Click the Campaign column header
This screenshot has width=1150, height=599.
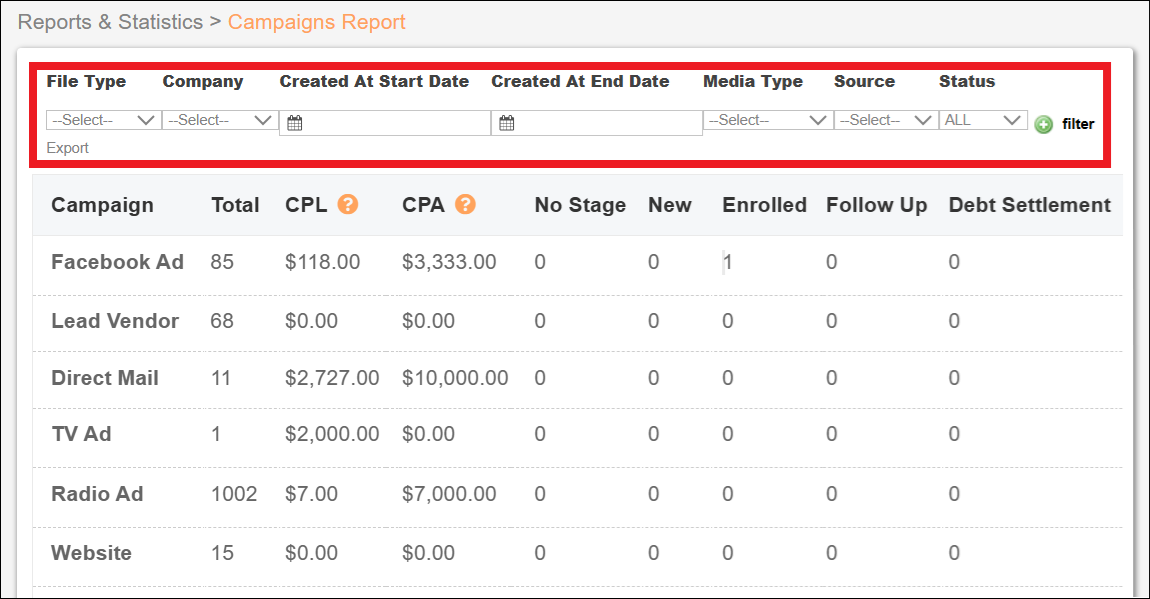pyautogui.click(x=103, y=205)
